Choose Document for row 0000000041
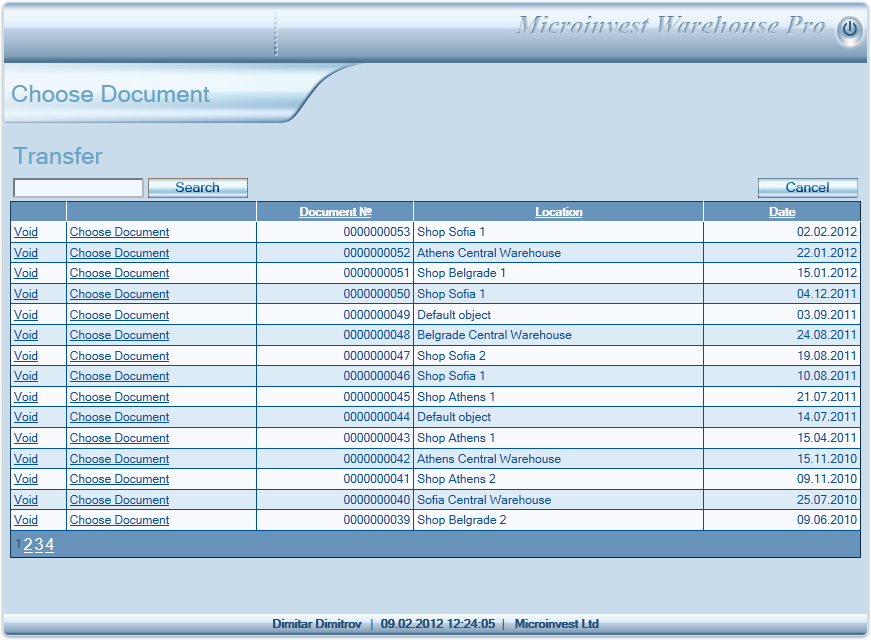Image resolution: width=871 pixels, height=640 pixels. (x=119, y=479)
